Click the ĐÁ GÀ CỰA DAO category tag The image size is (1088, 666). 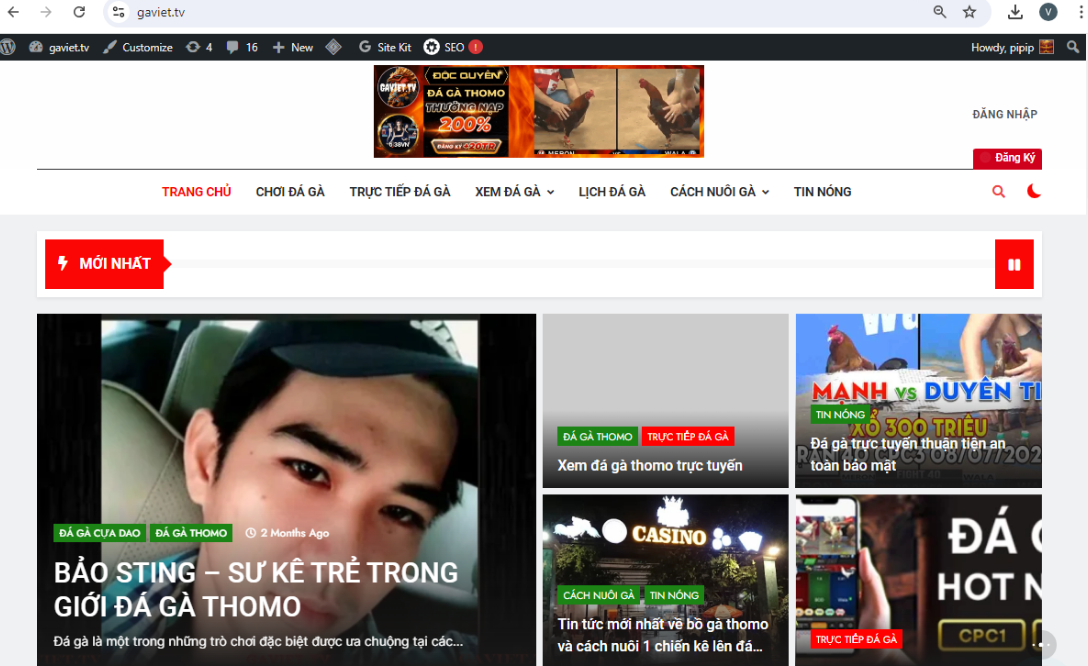click(99, 533)
